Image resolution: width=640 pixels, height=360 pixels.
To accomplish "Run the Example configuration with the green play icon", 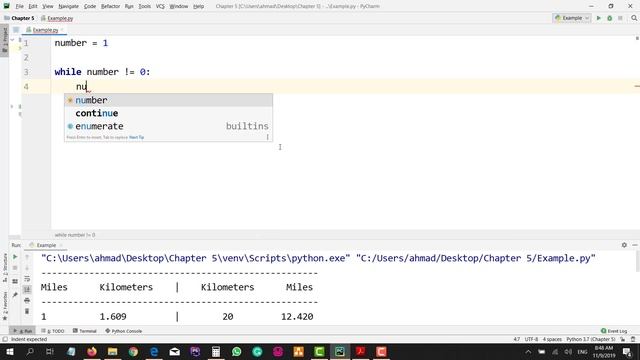I will 599,18.
